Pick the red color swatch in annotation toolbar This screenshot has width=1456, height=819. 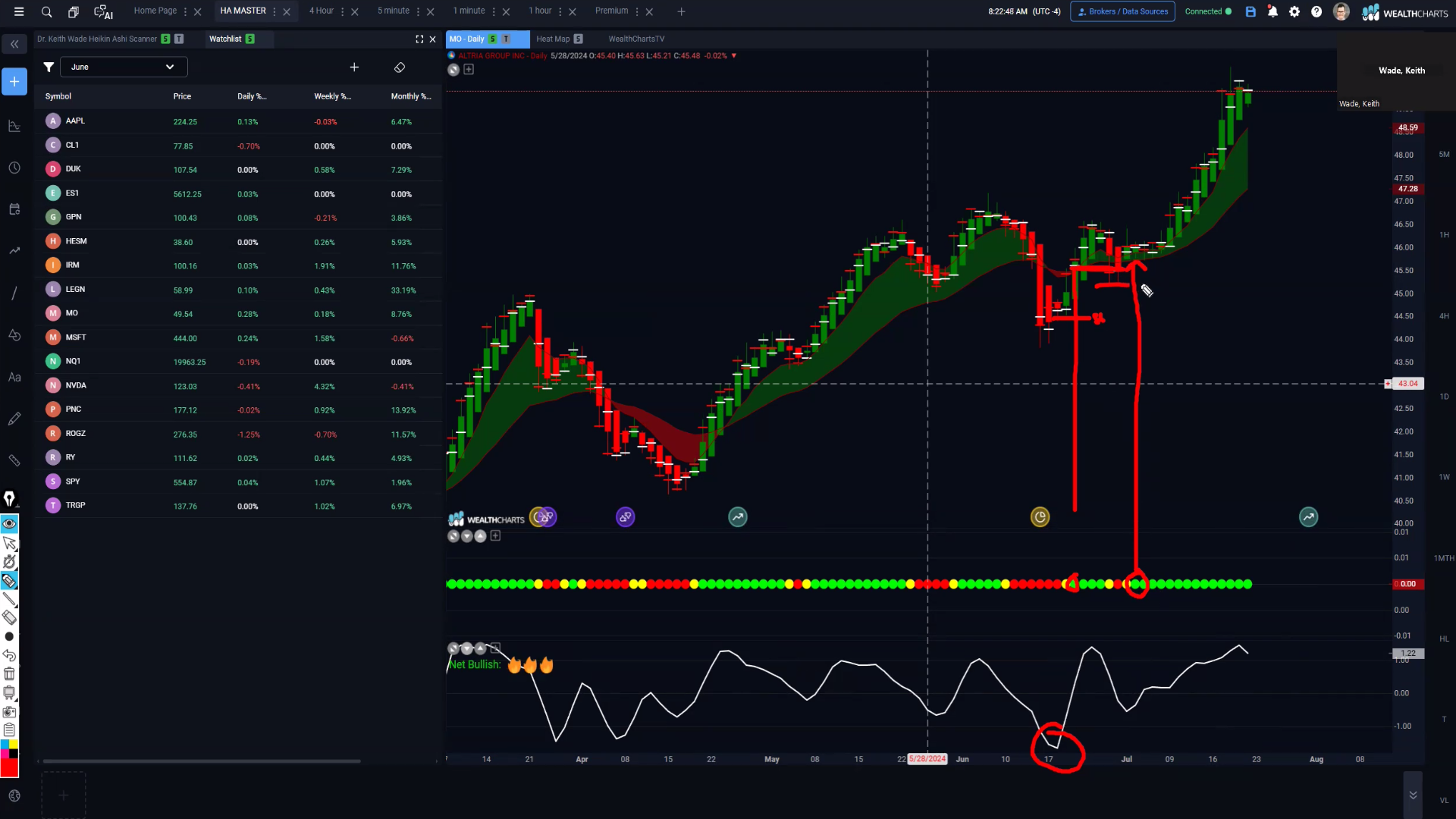point(9,767)
